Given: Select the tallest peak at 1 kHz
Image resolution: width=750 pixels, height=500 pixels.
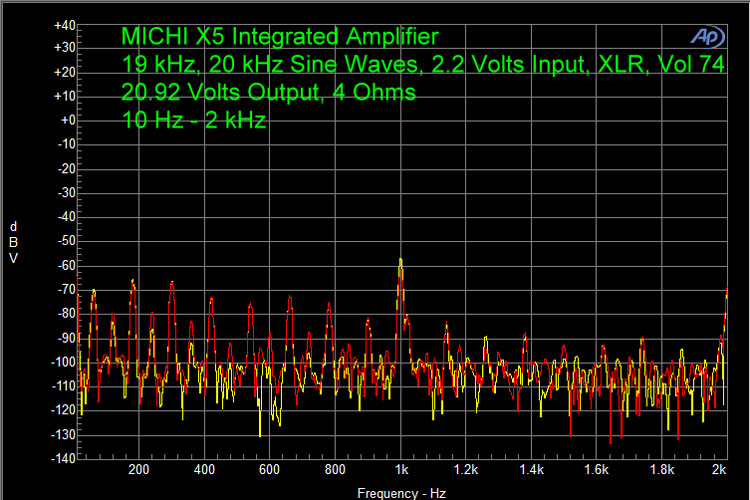Looking at the screenshot, I should [401, 262].
